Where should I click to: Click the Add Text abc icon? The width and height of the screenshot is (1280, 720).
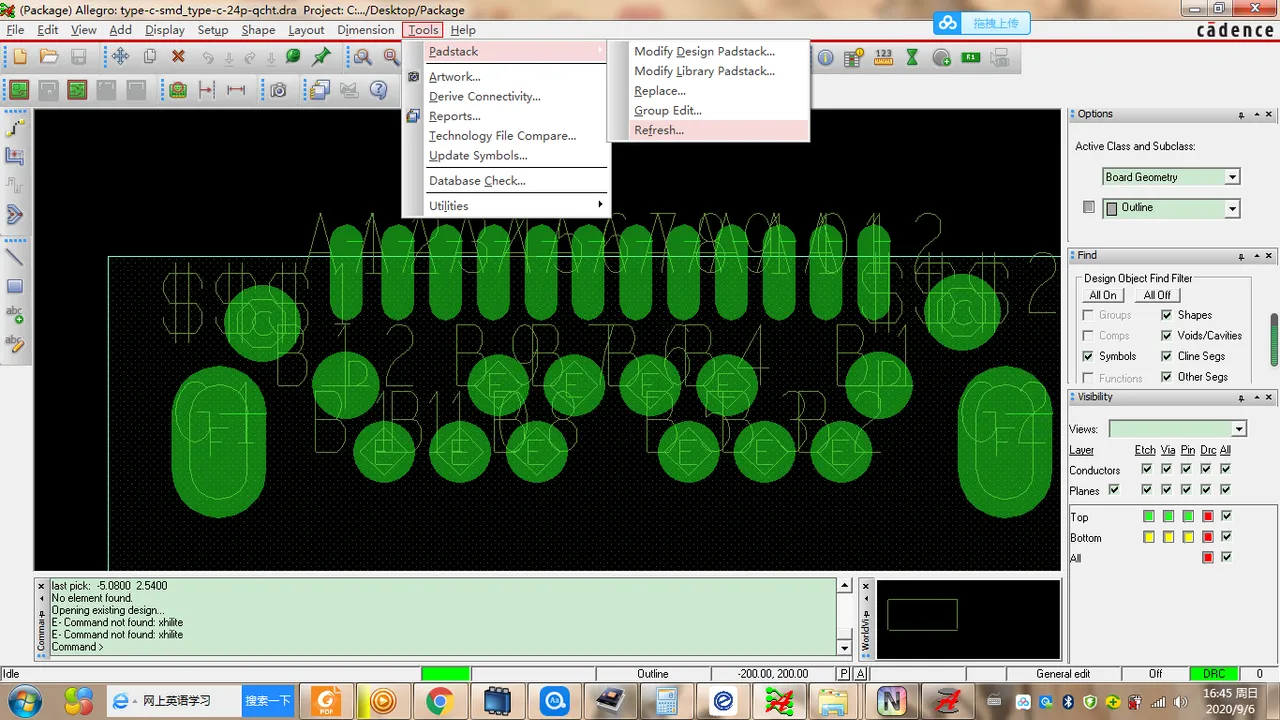(15, 315)
